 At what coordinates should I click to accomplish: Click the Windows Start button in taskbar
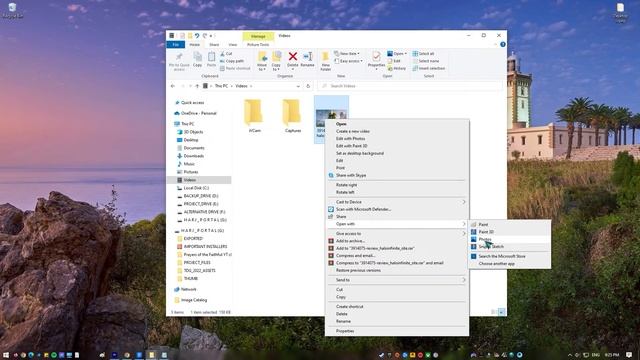coord(6,355)
